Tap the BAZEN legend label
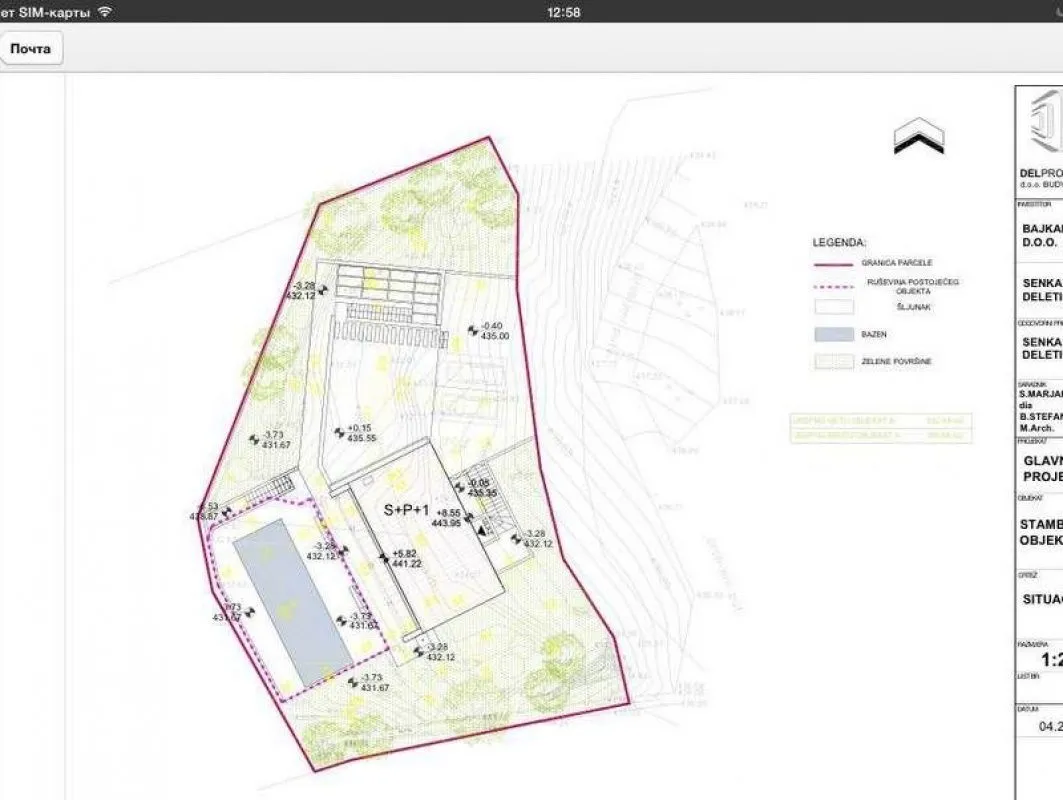The image size is (1063, 800). coord(874,334)
